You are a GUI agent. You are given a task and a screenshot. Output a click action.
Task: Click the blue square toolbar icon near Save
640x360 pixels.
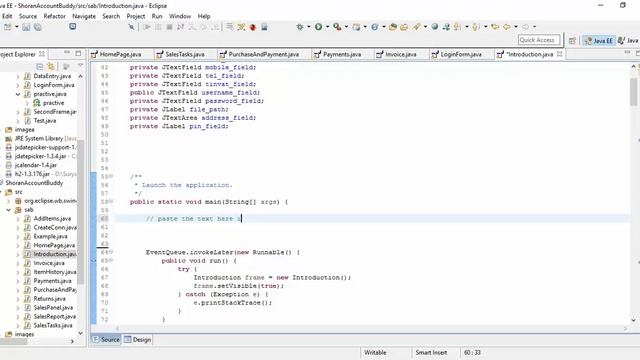click(x=72, y=27)
